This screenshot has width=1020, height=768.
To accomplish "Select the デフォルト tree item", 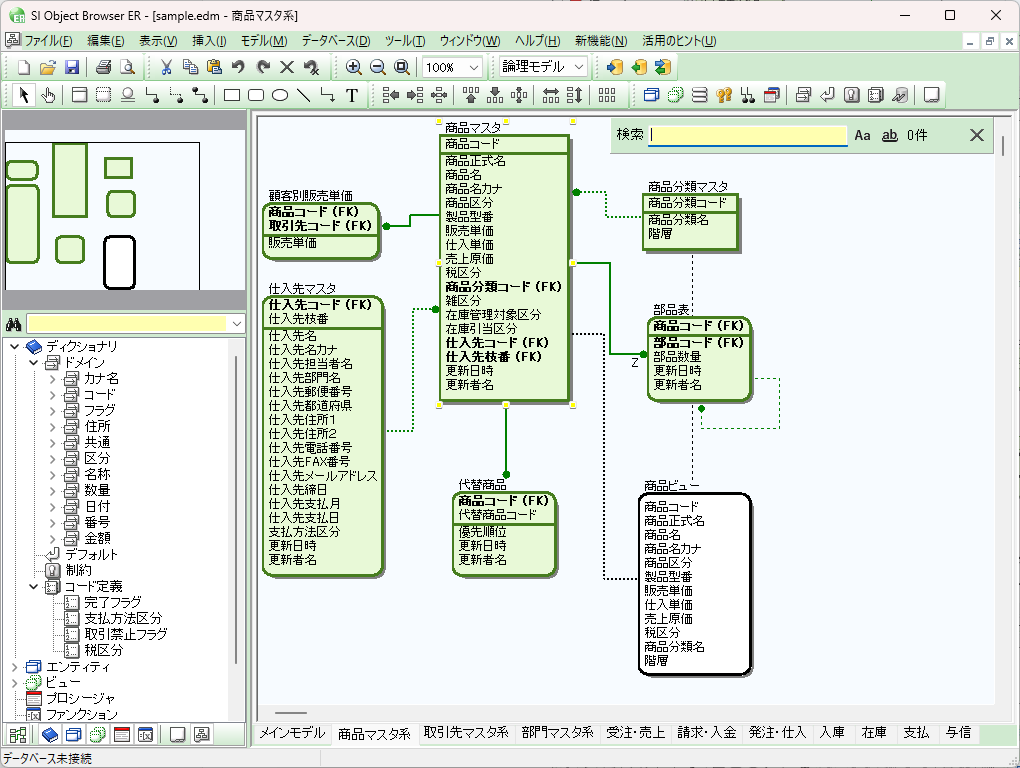I will click(91, 555).
